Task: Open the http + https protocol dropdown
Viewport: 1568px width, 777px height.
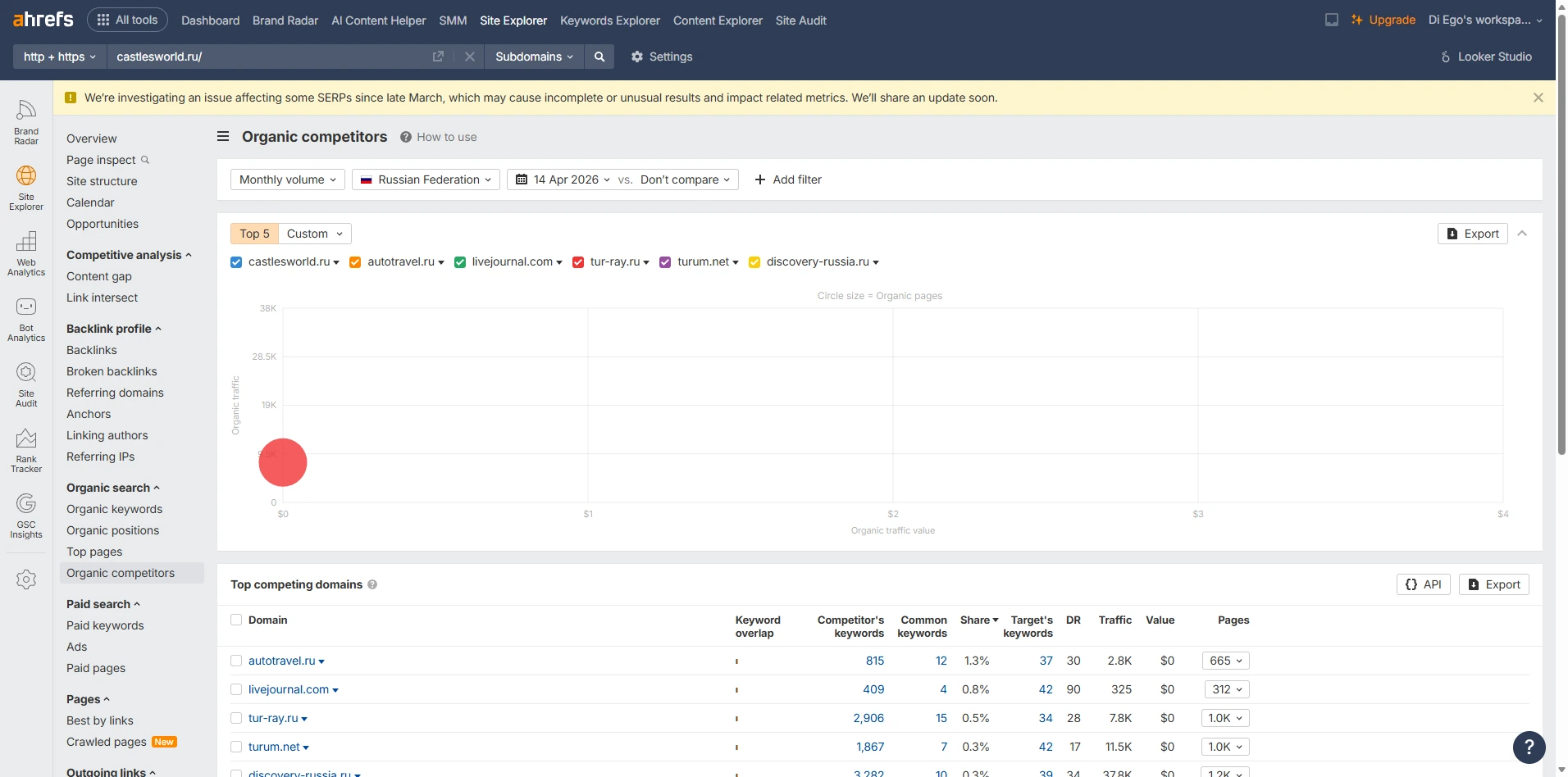Action: [60, 57]
